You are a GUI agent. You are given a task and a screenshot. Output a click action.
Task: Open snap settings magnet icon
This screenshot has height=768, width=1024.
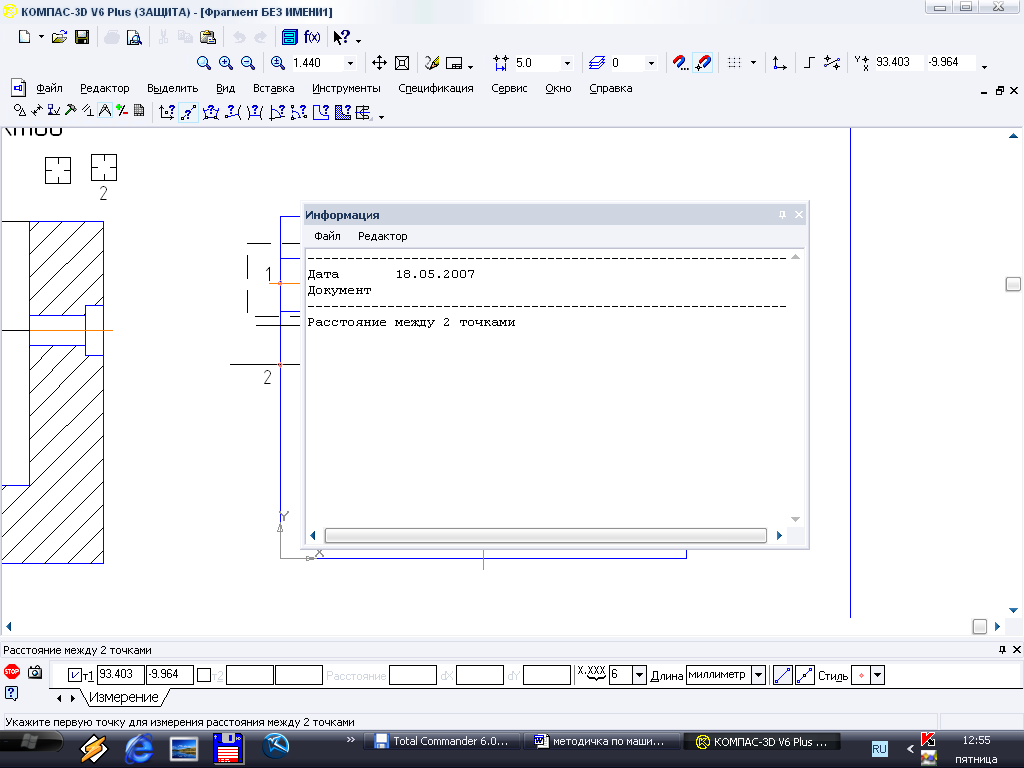[680, 63]
